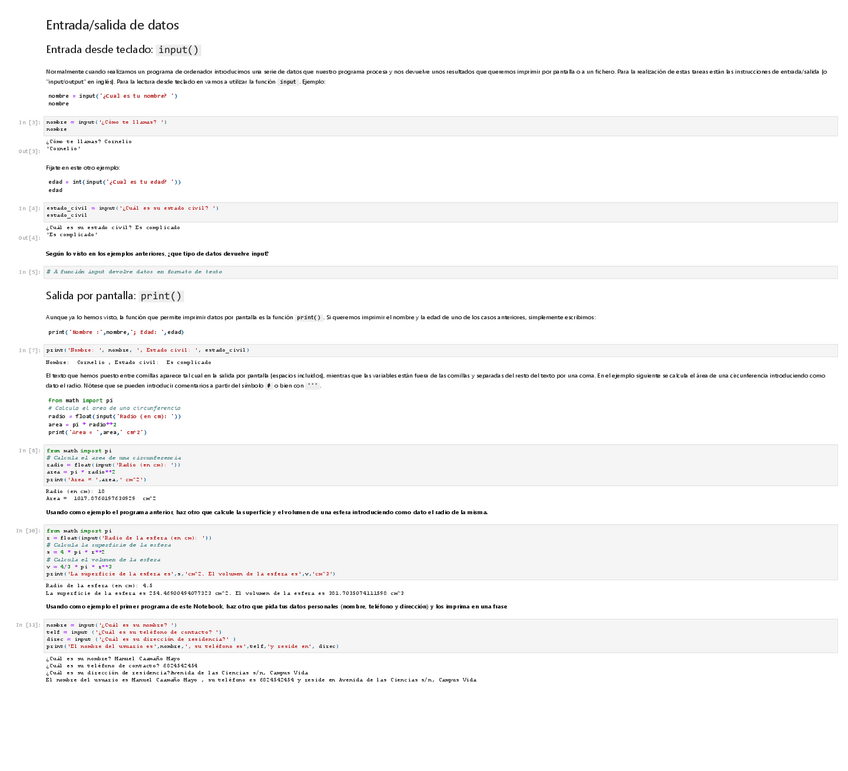Image resolution: width=848 pixels, height=771 pixels.
Task: Click the print 'El nombre del usuario es' code line
Action: [193, 646]
